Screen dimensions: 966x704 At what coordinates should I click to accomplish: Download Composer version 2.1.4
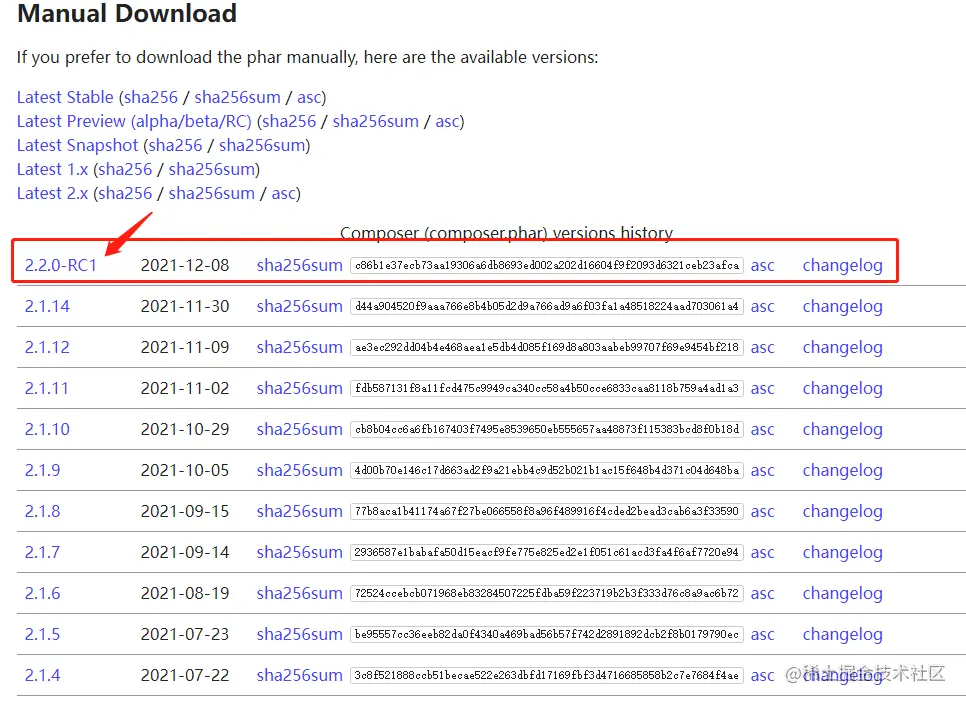click(x=43, y=676)
